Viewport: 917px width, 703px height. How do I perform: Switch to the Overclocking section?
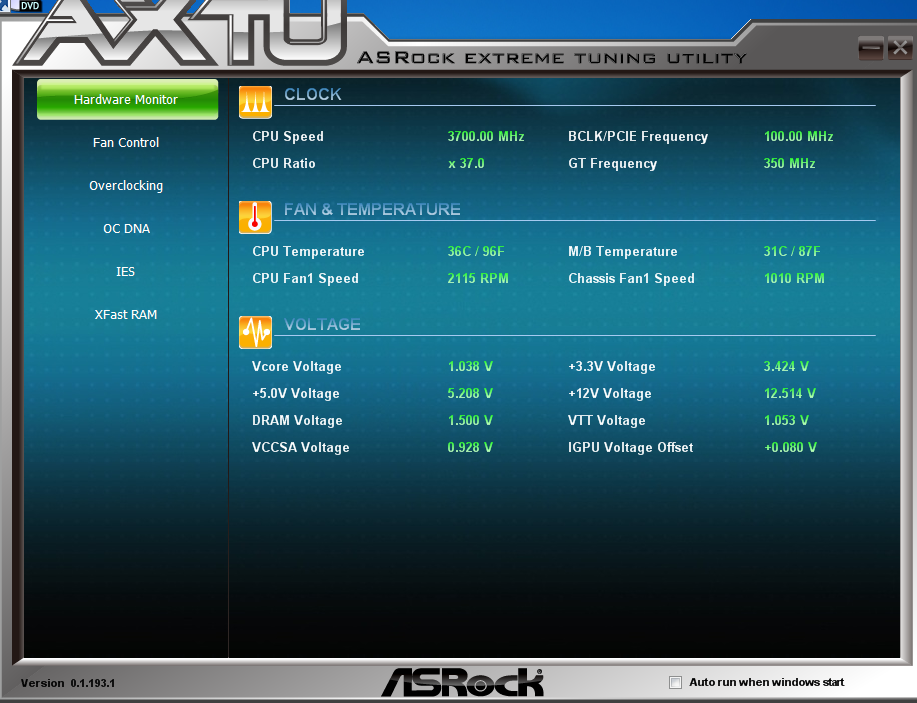(126, 186)
